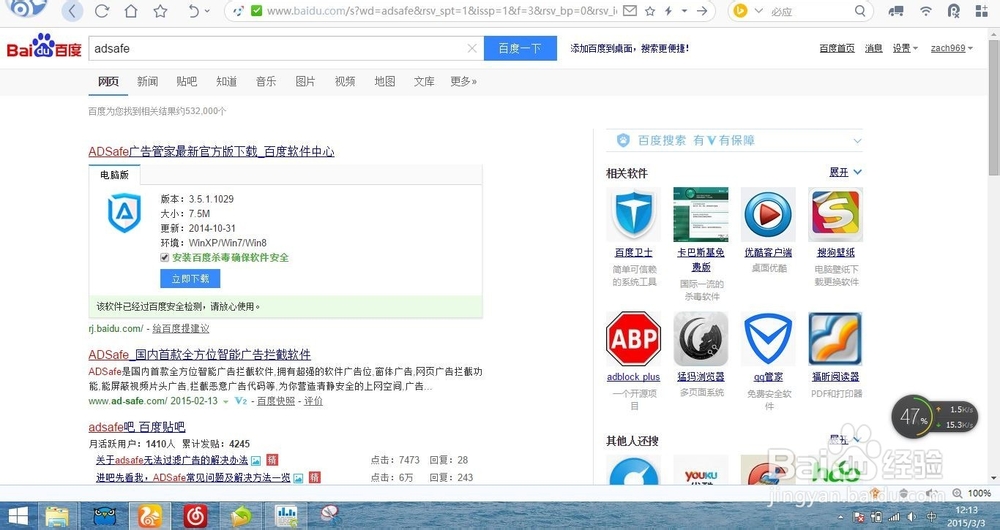
Task: Open adsafe吧_百度贴吧 result
Action: click(136, 427)
